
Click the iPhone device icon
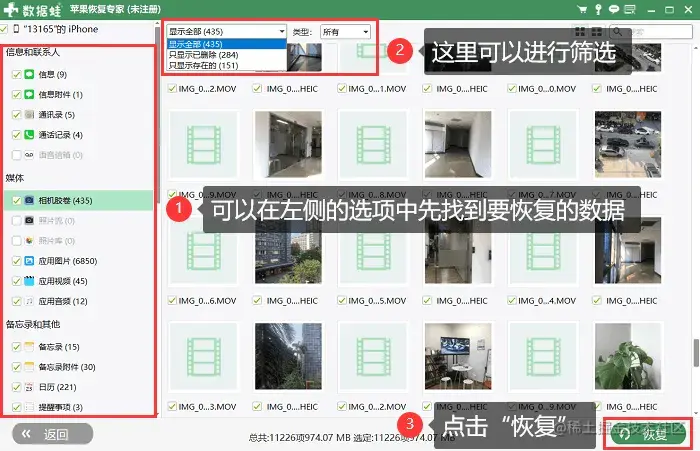click(x=16, y=29)
